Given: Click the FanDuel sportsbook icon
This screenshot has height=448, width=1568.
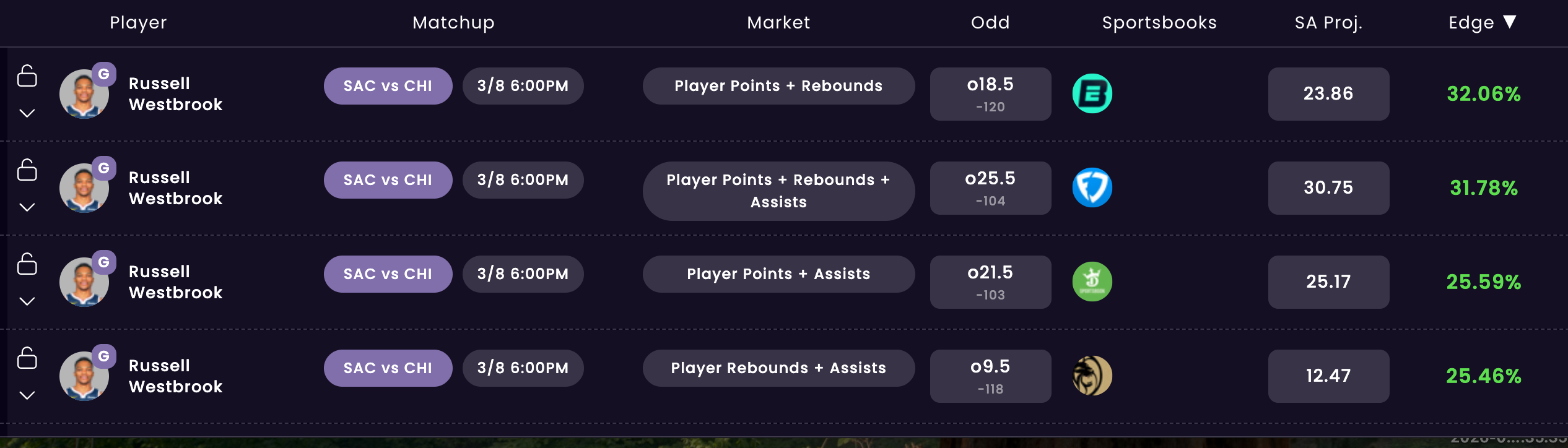Looking at the screenshot, I should 1092,187.
